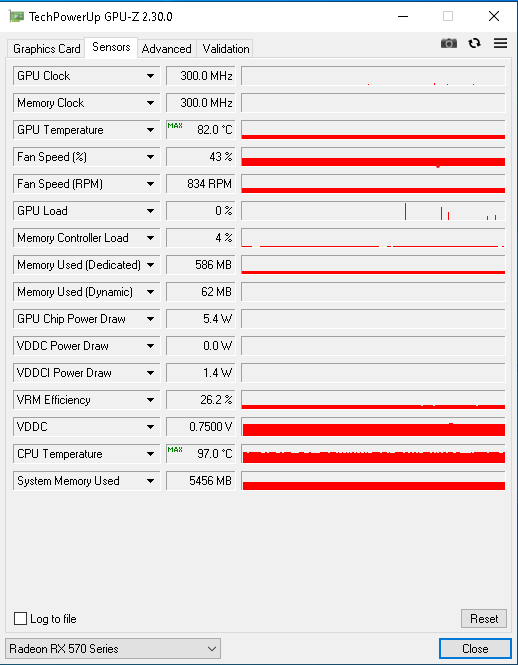Screen dimensions: 518x665
Task: Open the VDDC voltage sensor dropdown
Action: pos(150,427)
